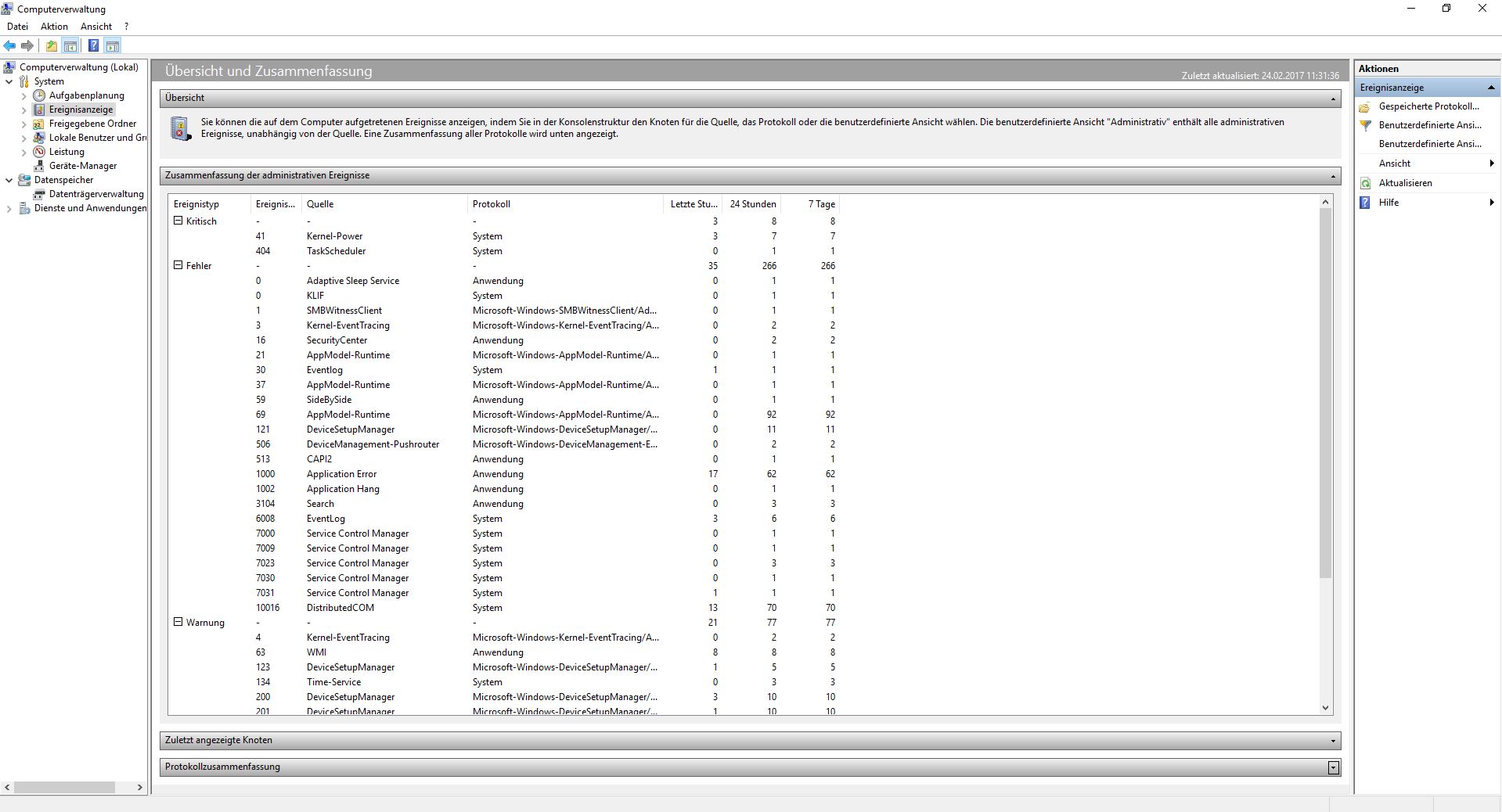Click the Forward arrow toolbar icon

coord(27,46)
